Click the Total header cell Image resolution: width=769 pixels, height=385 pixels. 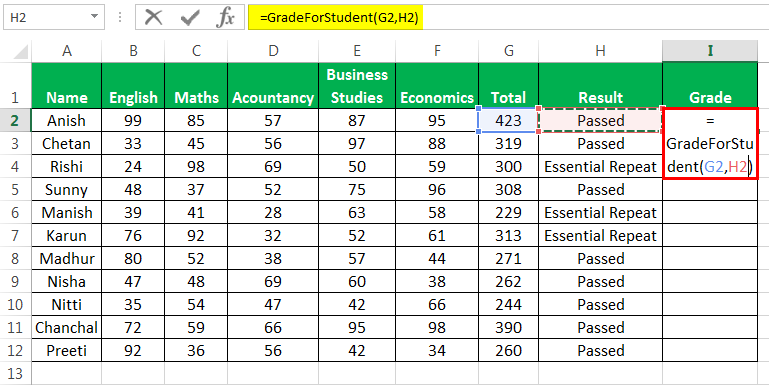[x=508, y=86]
